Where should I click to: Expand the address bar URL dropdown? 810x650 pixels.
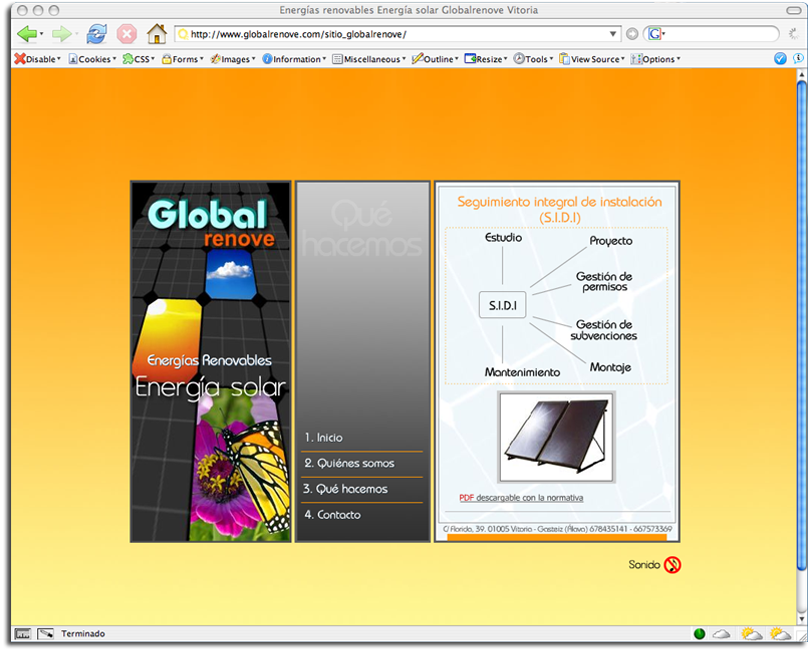coord(613,34)
